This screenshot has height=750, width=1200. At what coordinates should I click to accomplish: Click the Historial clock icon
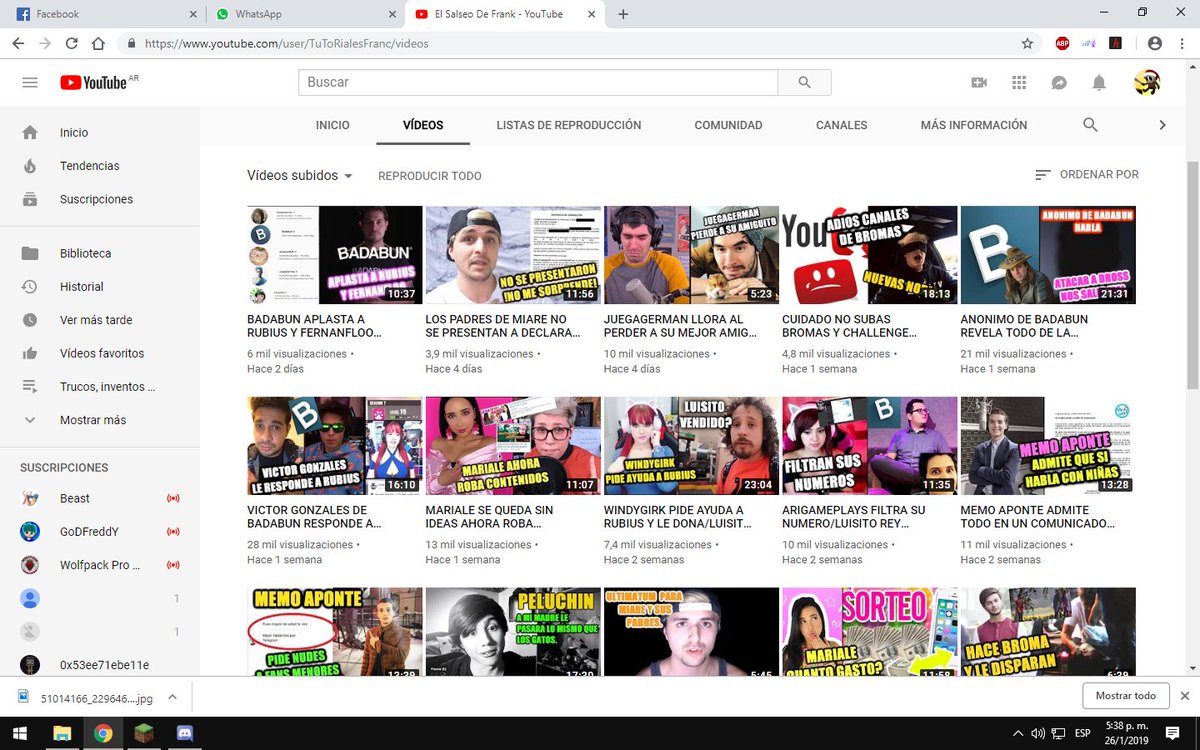[x=30, y=286]
